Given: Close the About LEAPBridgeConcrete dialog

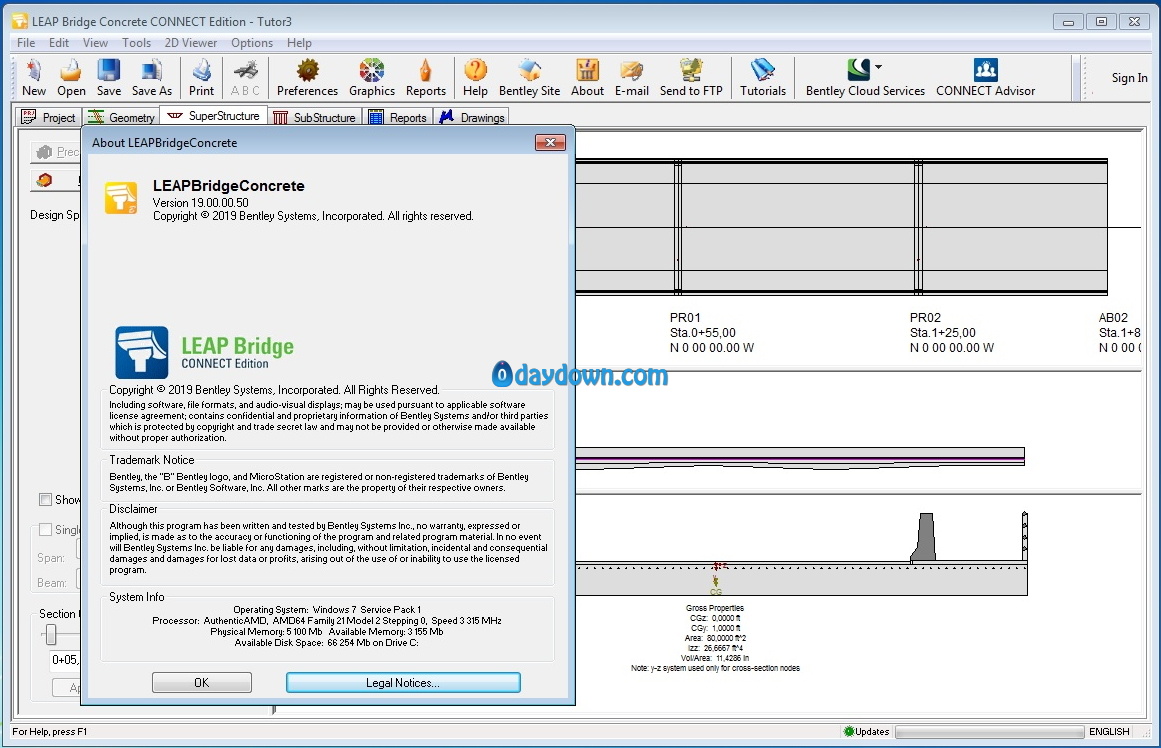Looking at the screenshot, I should (x=550, y=142).
